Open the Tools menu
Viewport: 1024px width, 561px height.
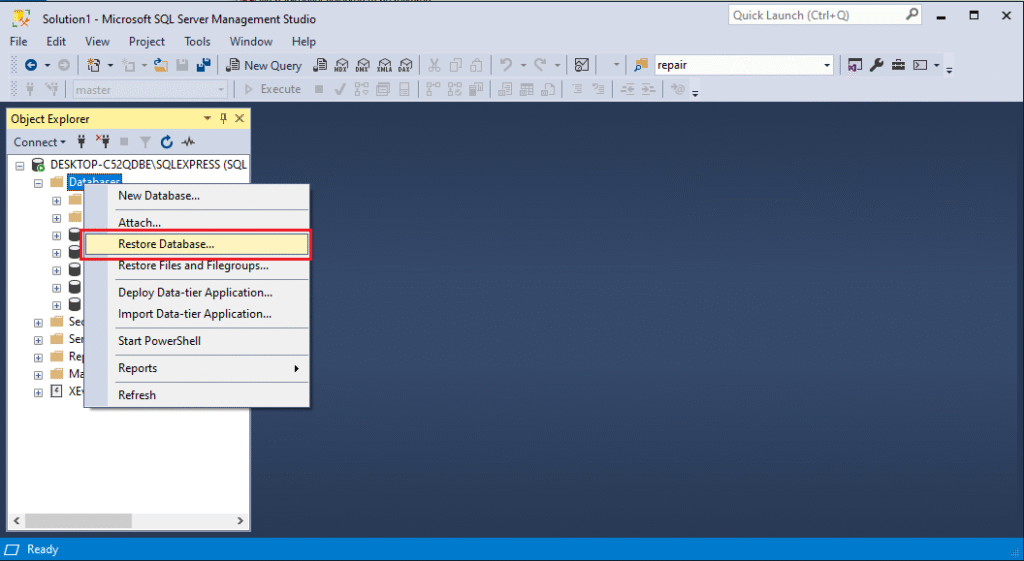[197, 41]
